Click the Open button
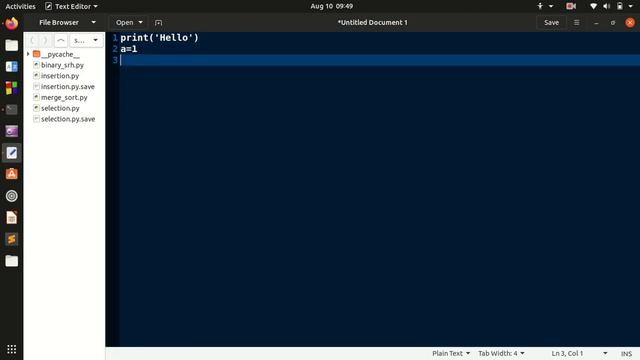This screenshot has width=640, height=360. click(124, 22)
